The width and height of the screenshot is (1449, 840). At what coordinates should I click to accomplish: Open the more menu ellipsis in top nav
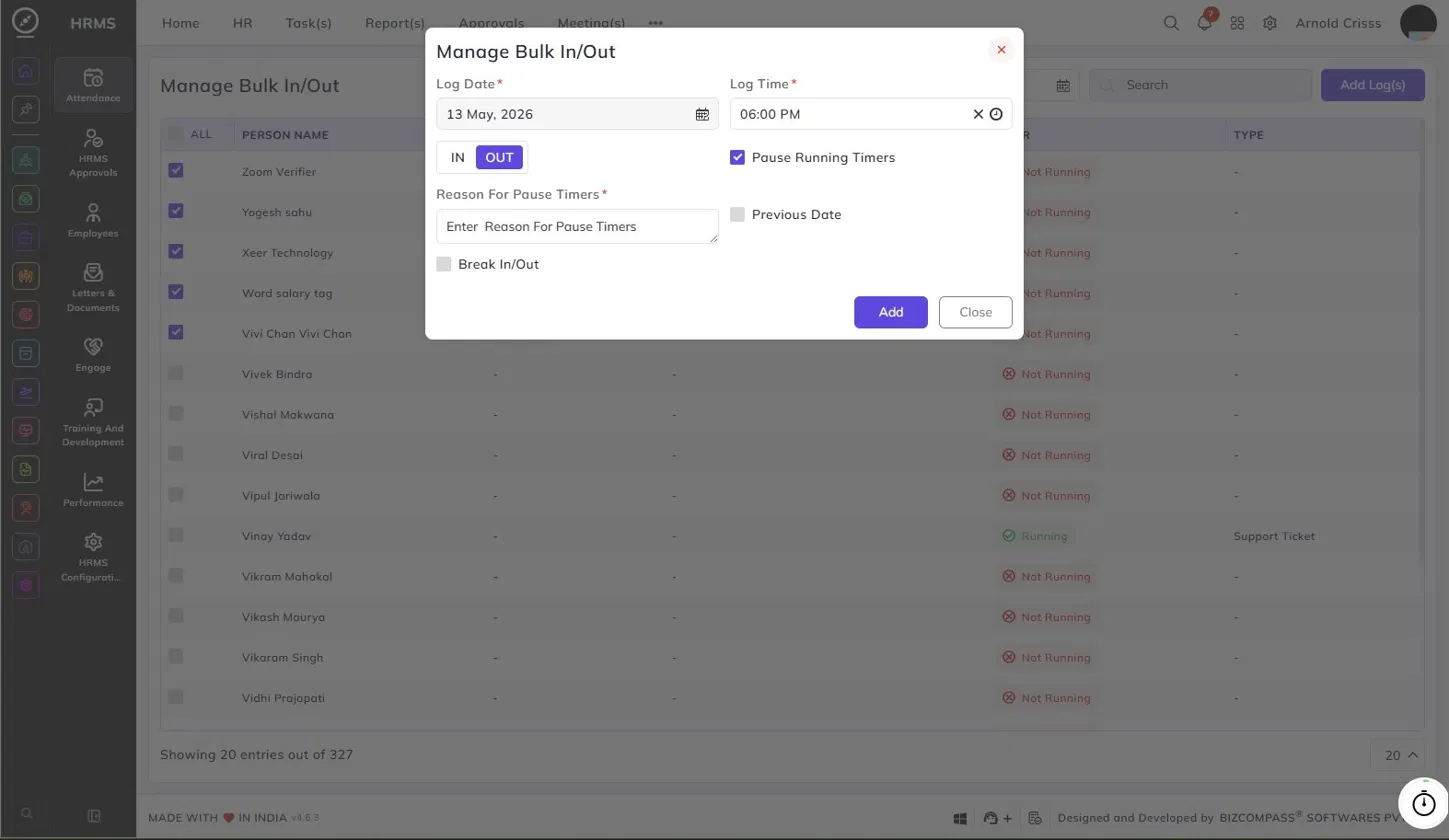tap(656, 23)
